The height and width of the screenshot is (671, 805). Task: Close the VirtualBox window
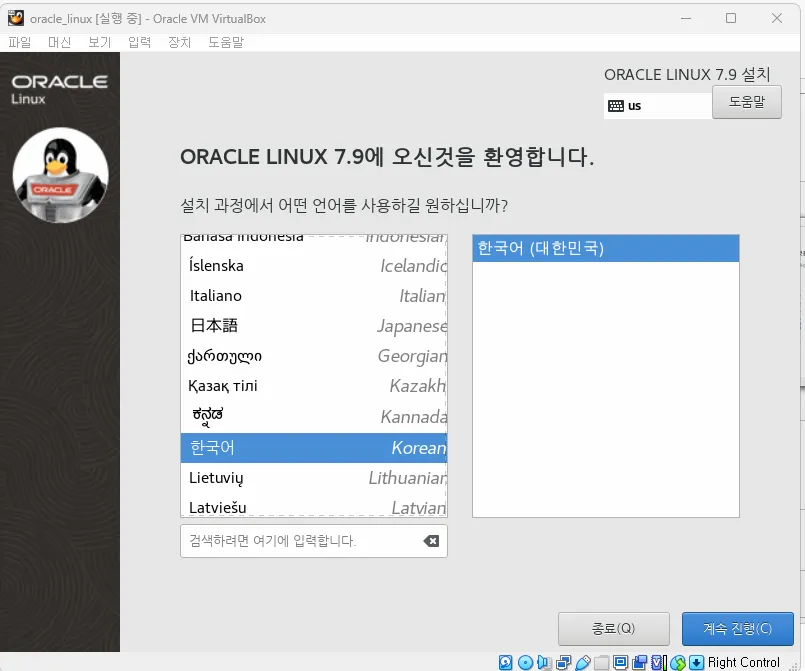(x=777, y=18)
